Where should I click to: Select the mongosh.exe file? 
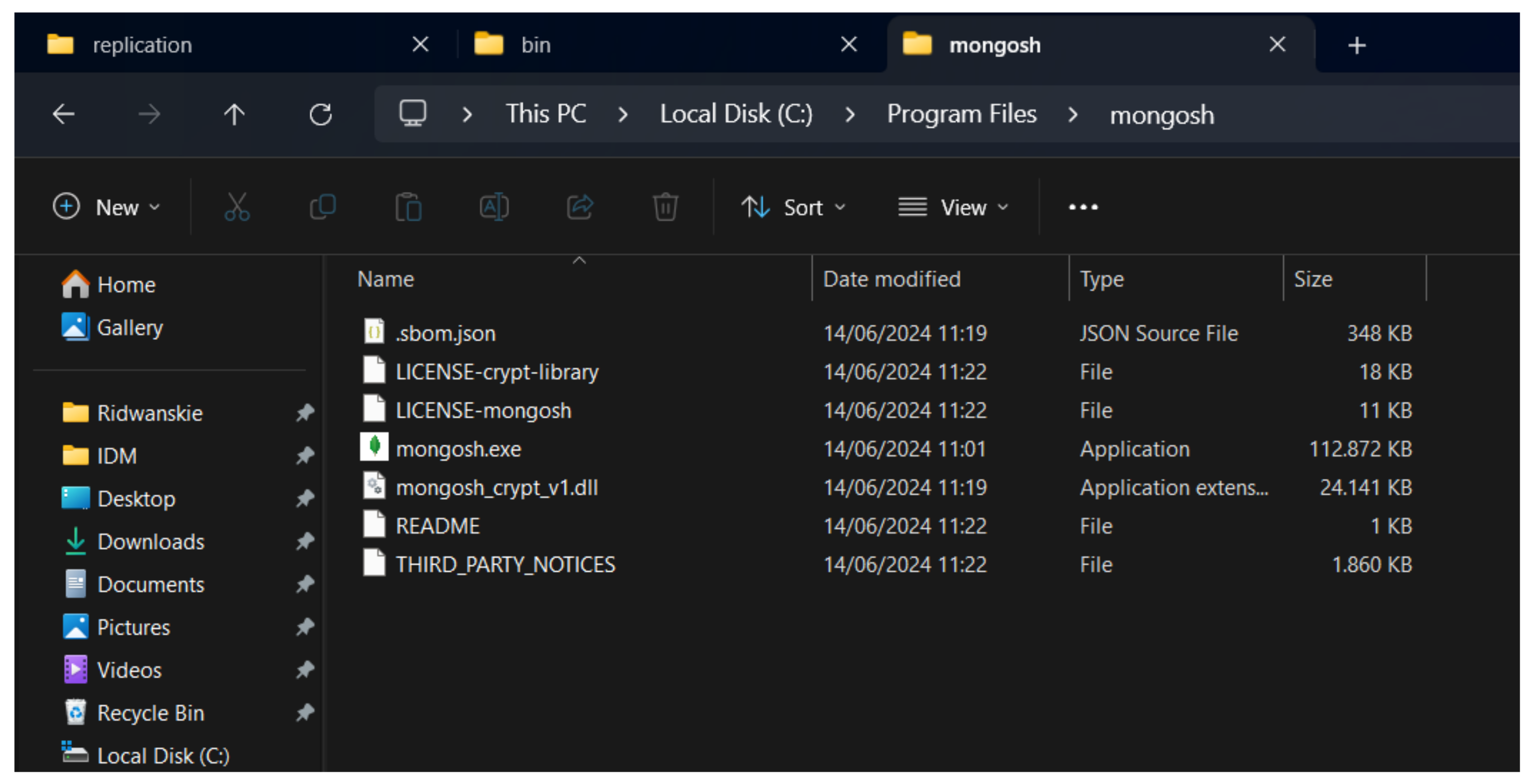point(458,449)
